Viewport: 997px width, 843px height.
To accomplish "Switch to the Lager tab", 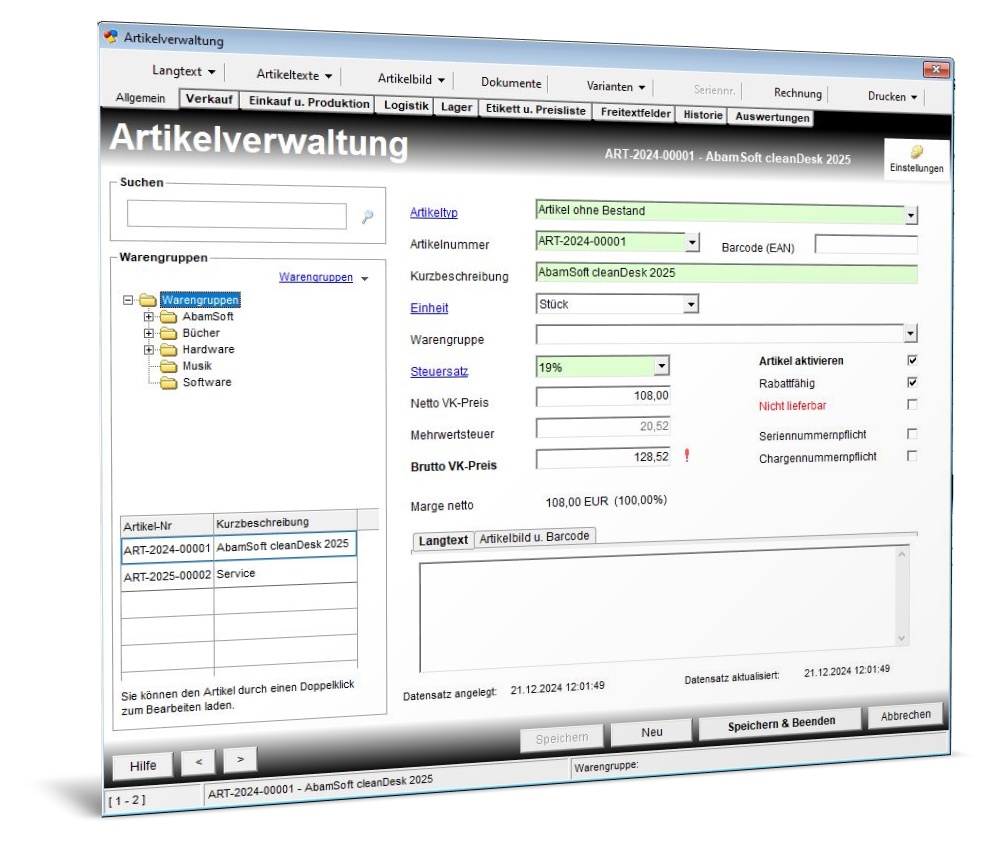I will pos(457,107).
